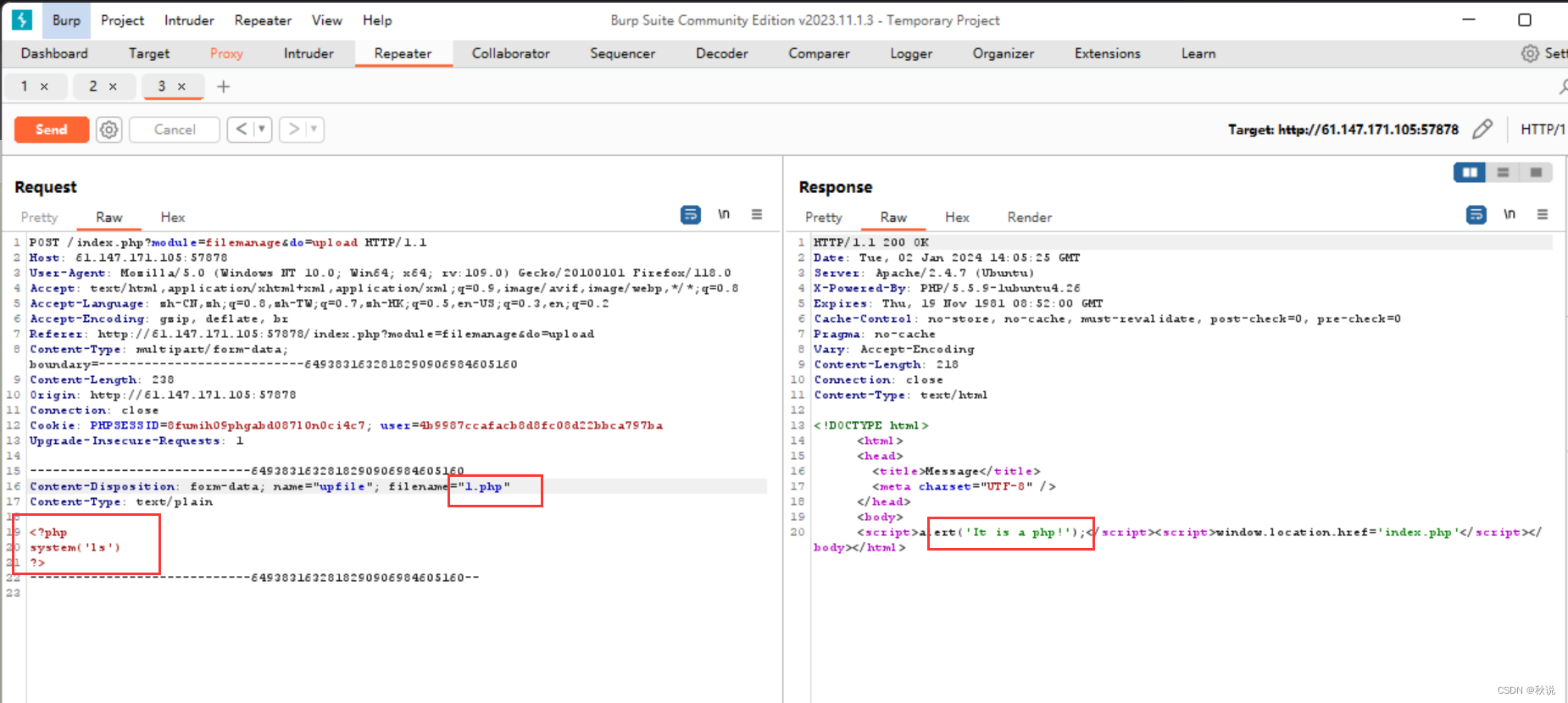Select combined tabbed layout view icon
Image resolution: width=1568 pixels, height=703 pixels.
(x=1536, y=173)
